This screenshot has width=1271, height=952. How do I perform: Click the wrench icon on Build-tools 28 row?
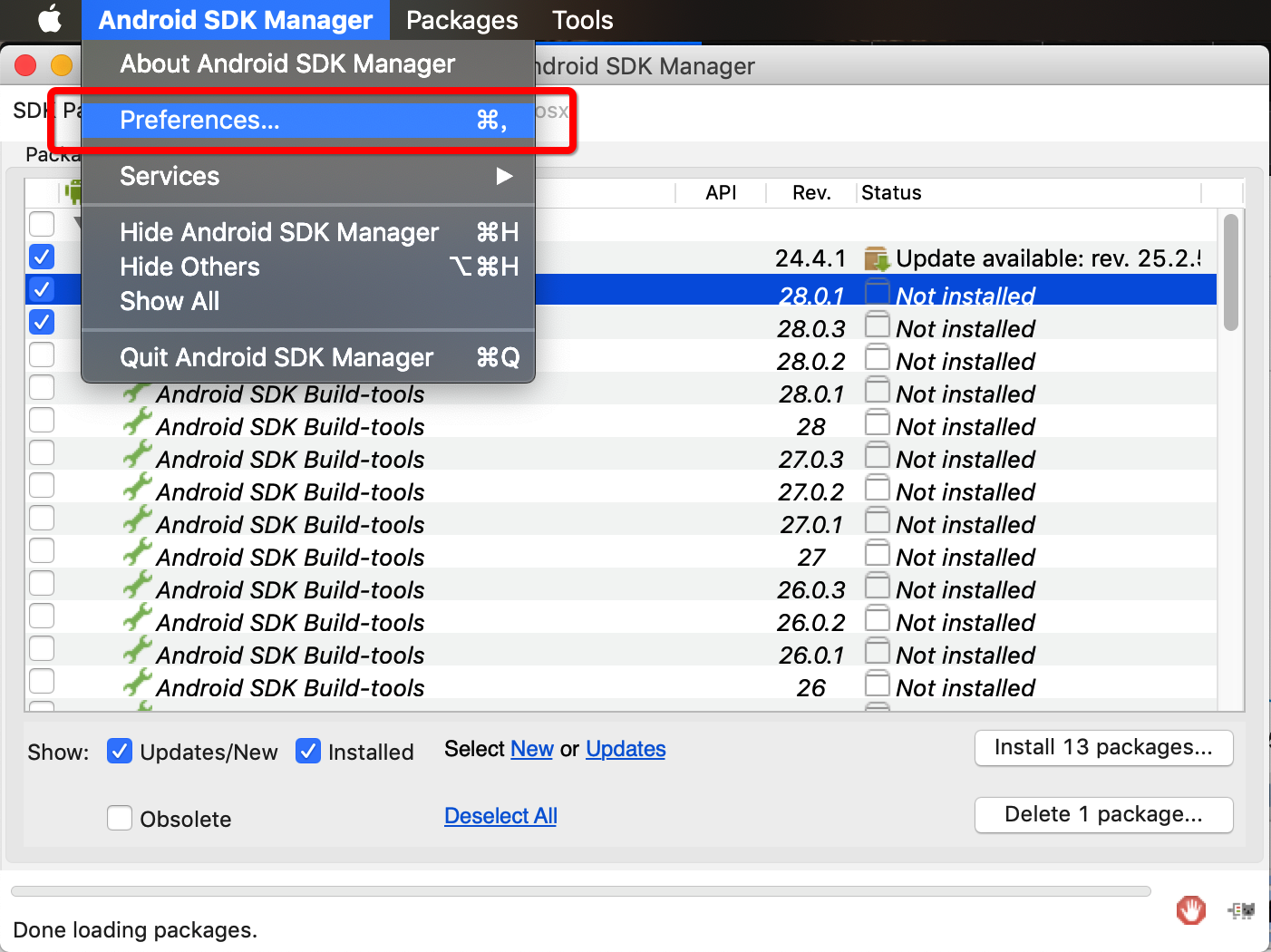[x=137, y=423]
